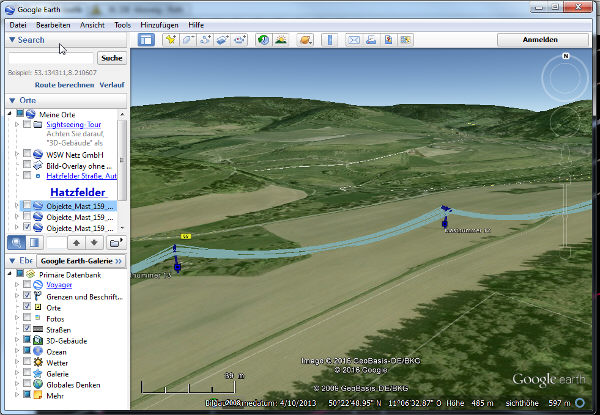
Task: Click in the search text field
Action: pyautogui.click(x=51, y=58)
